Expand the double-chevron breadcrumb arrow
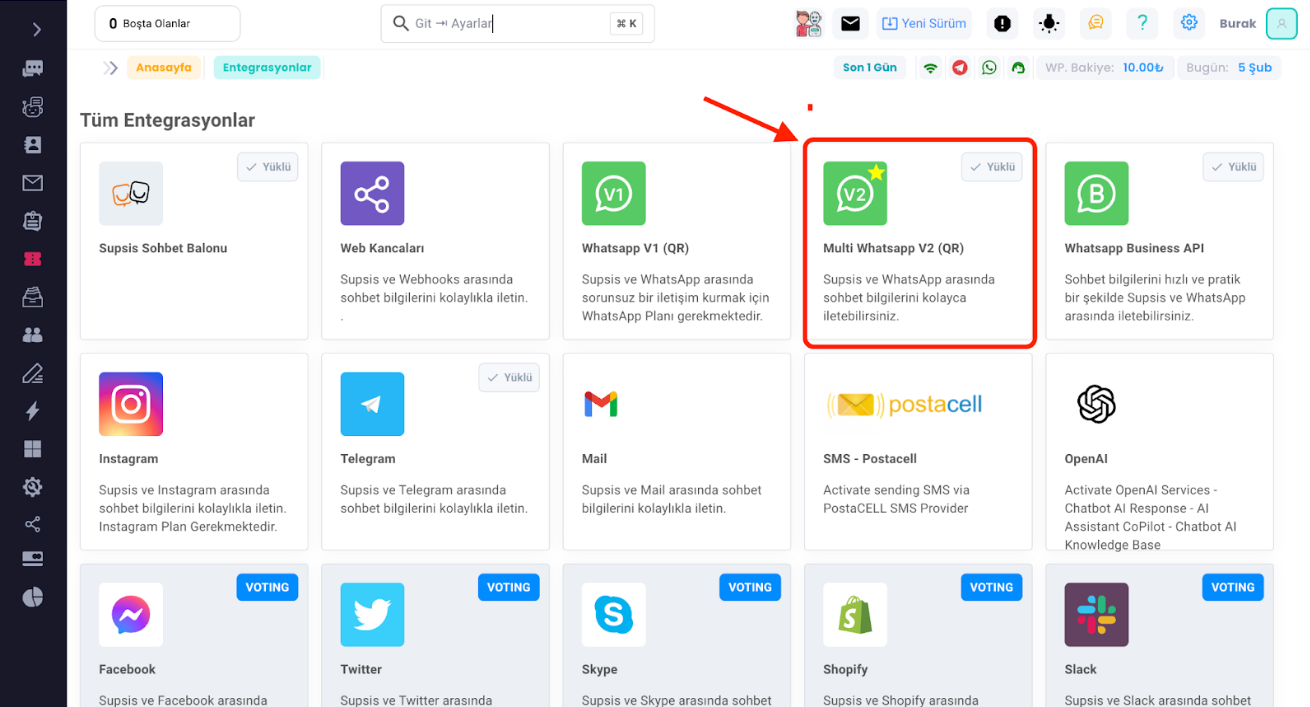This screenshot has height=707, width=1310. pos(110,68)
